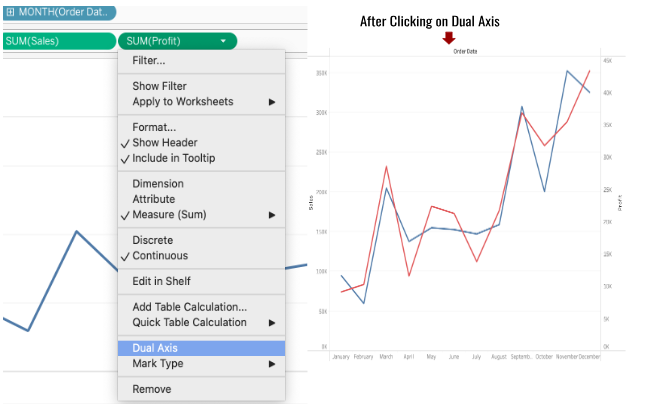Viewport: 660px width, 405px height.
Task: Expand the Measure (Sum) submenu
Action: coord(271,215)
